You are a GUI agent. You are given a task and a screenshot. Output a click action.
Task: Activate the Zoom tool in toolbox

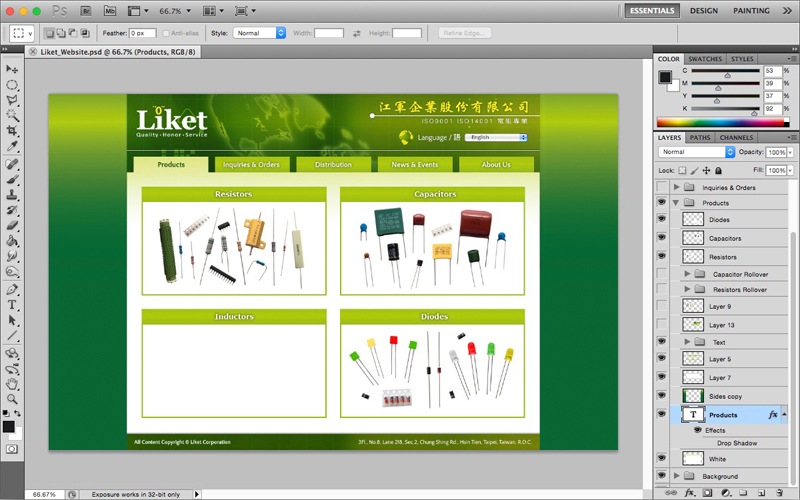pos(13,398)
